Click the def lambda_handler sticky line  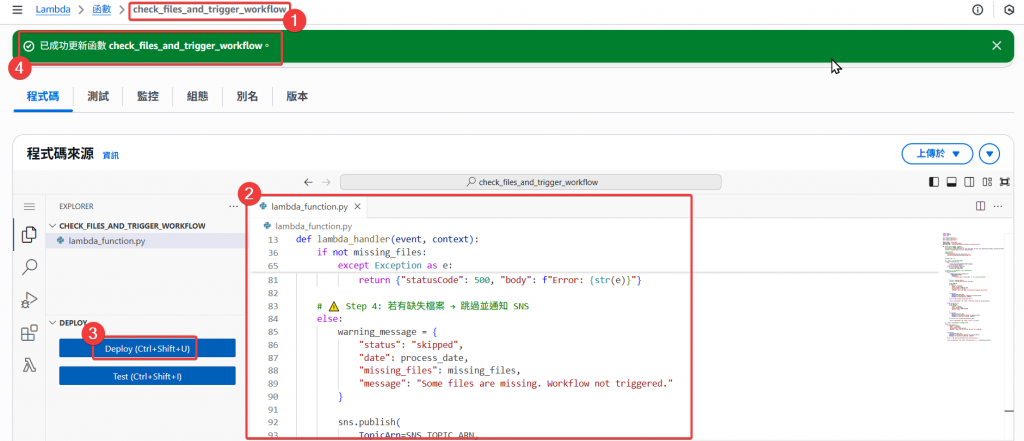[x=388, y=239]
